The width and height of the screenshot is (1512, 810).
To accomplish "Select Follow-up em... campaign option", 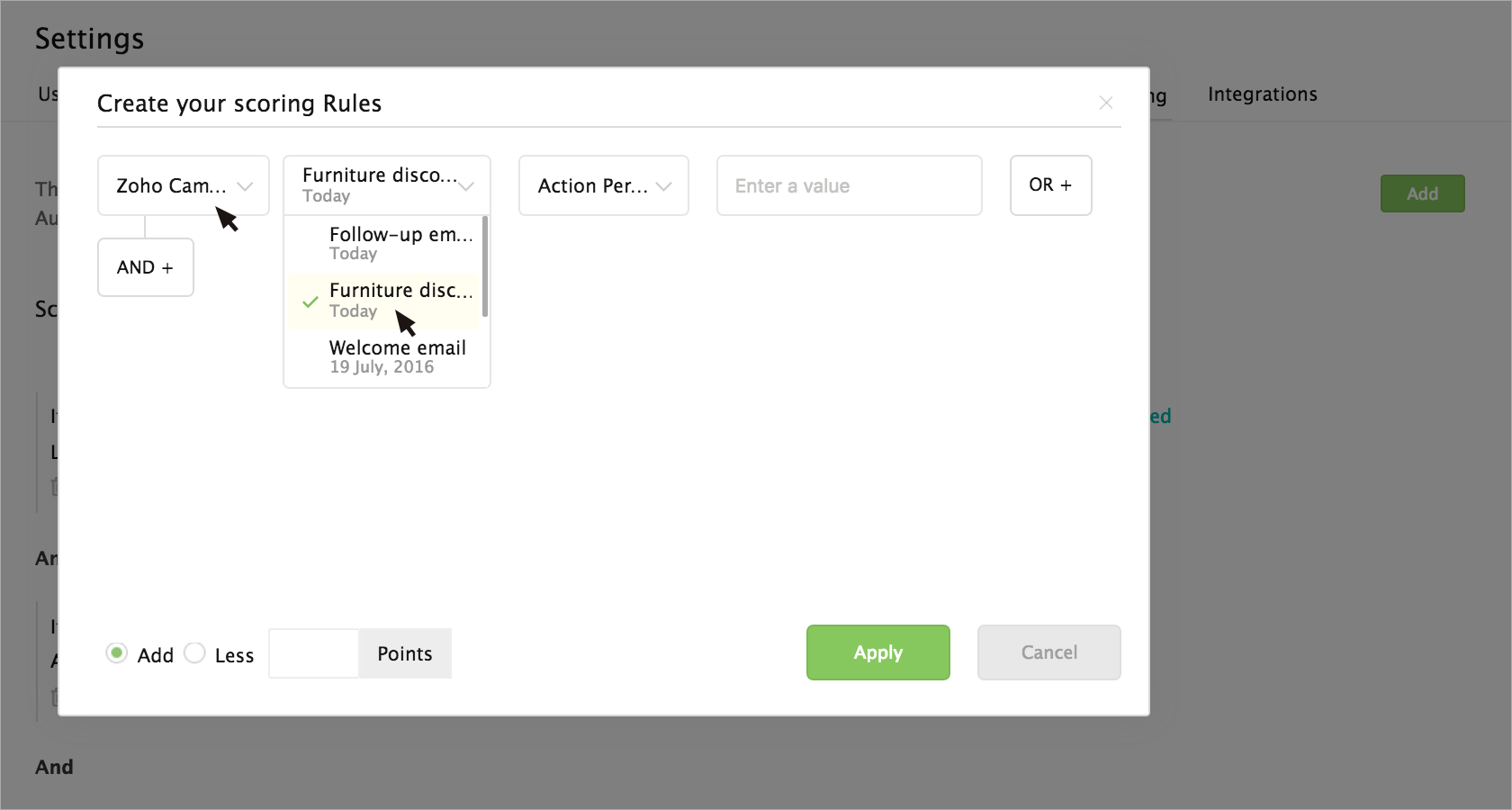I will coord(384,244).
